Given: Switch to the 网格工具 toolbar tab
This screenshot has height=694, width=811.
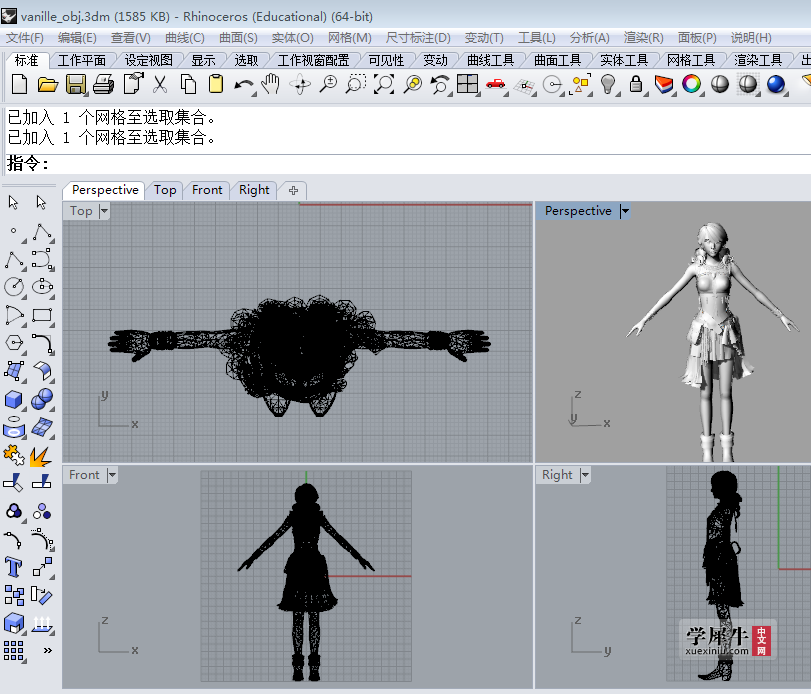Looking at the screenshot, I should pos(690,61).
